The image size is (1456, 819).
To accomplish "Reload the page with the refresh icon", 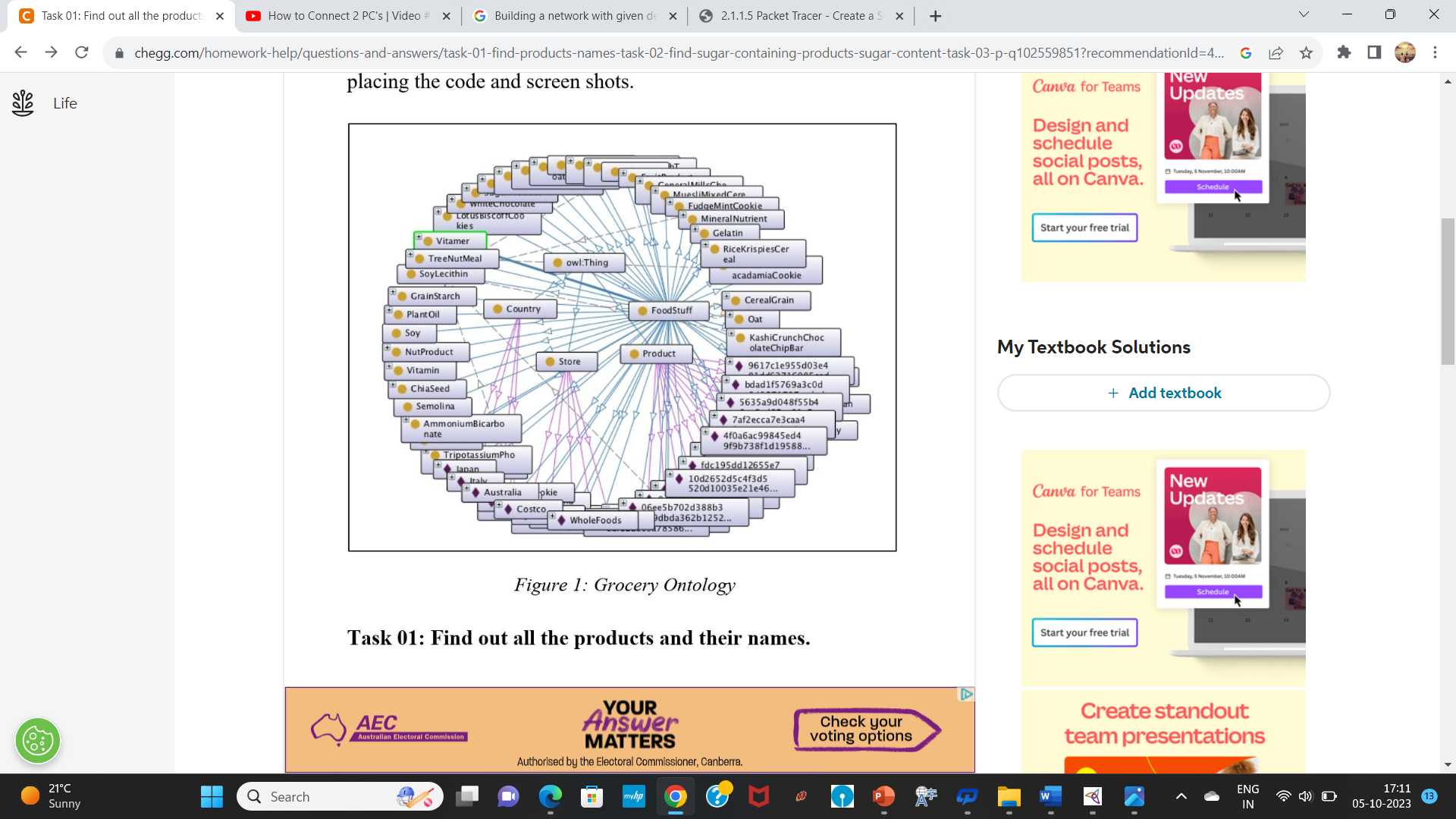I will pyautogui.click(x=82, y=52).
